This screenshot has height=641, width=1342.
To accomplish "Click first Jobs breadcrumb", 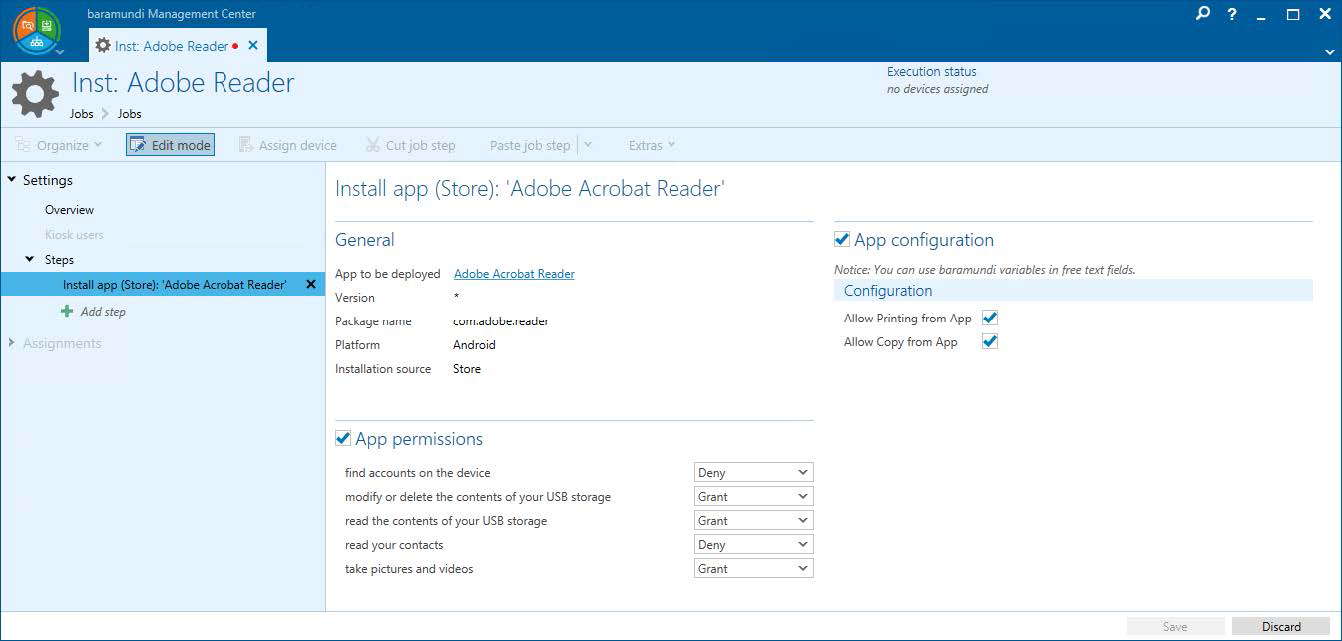I will coord(82,114).
